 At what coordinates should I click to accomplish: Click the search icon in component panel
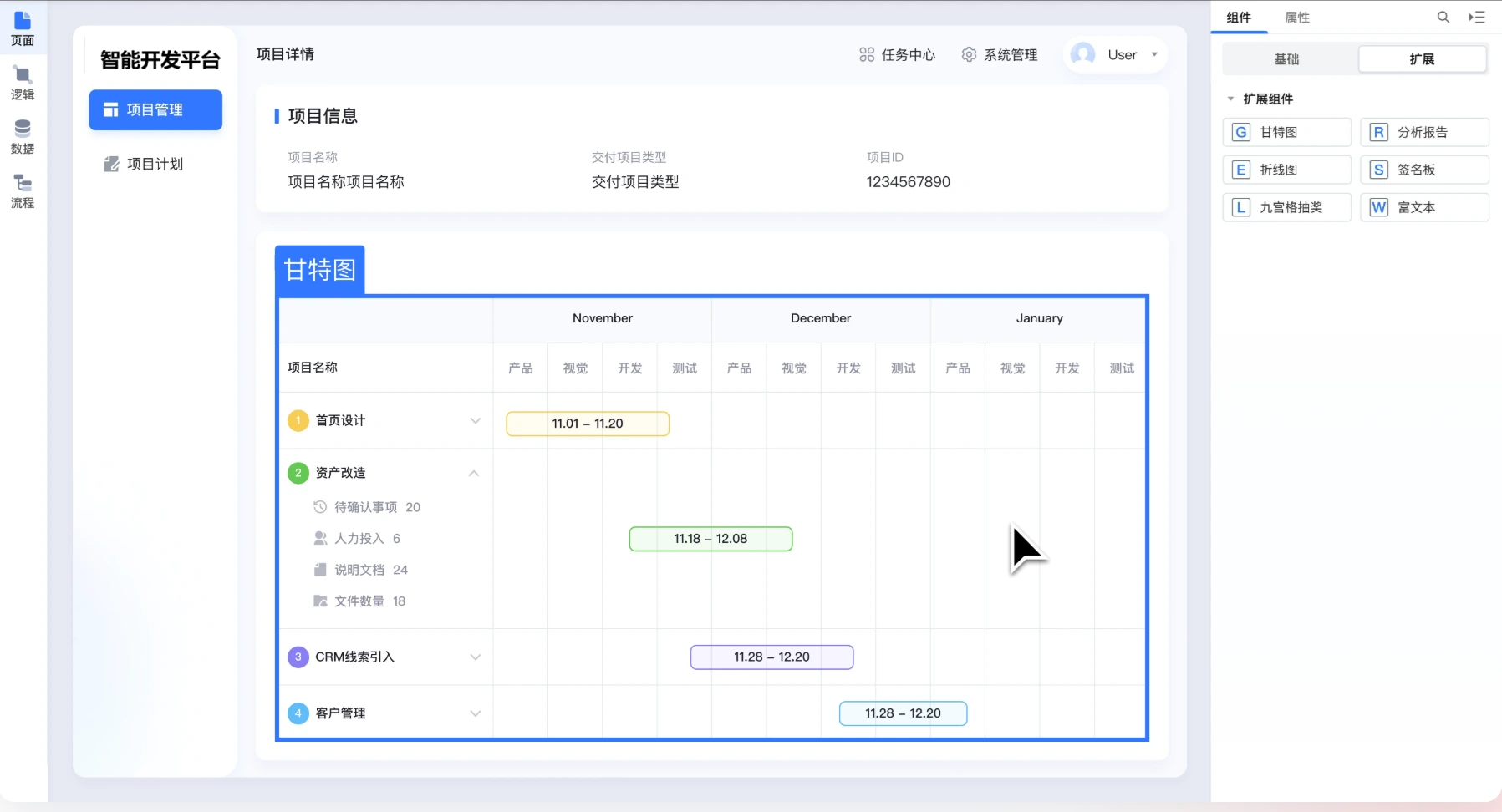tap(1443, 18)
